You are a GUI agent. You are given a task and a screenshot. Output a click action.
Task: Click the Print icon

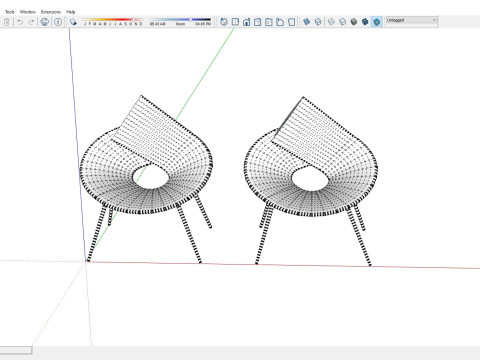click(45, 22)
